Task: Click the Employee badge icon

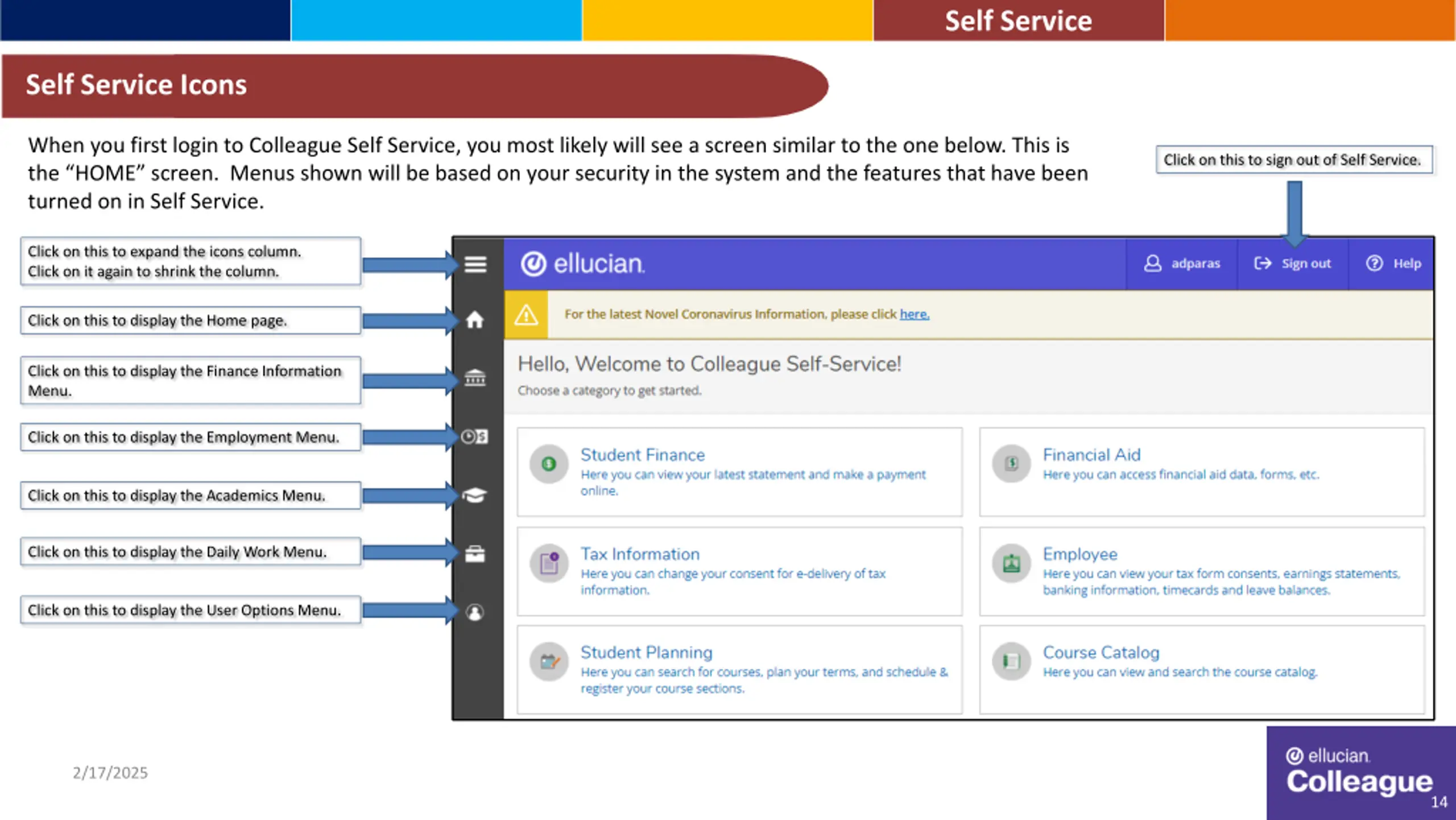Action: [x=1011, y=563]
